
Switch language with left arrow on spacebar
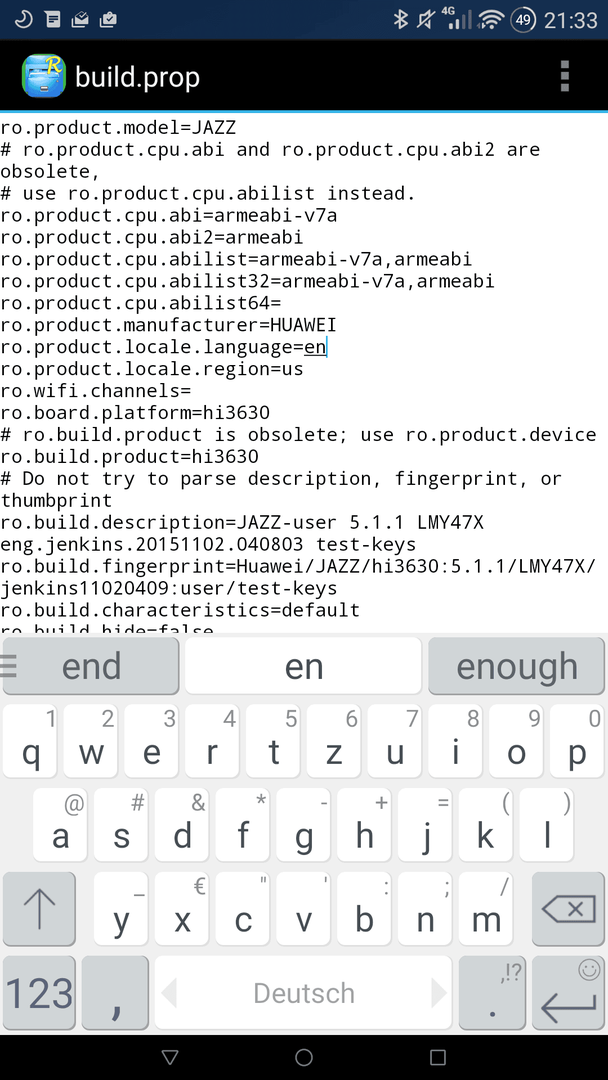pyautogui.click(x=169, y=993)
